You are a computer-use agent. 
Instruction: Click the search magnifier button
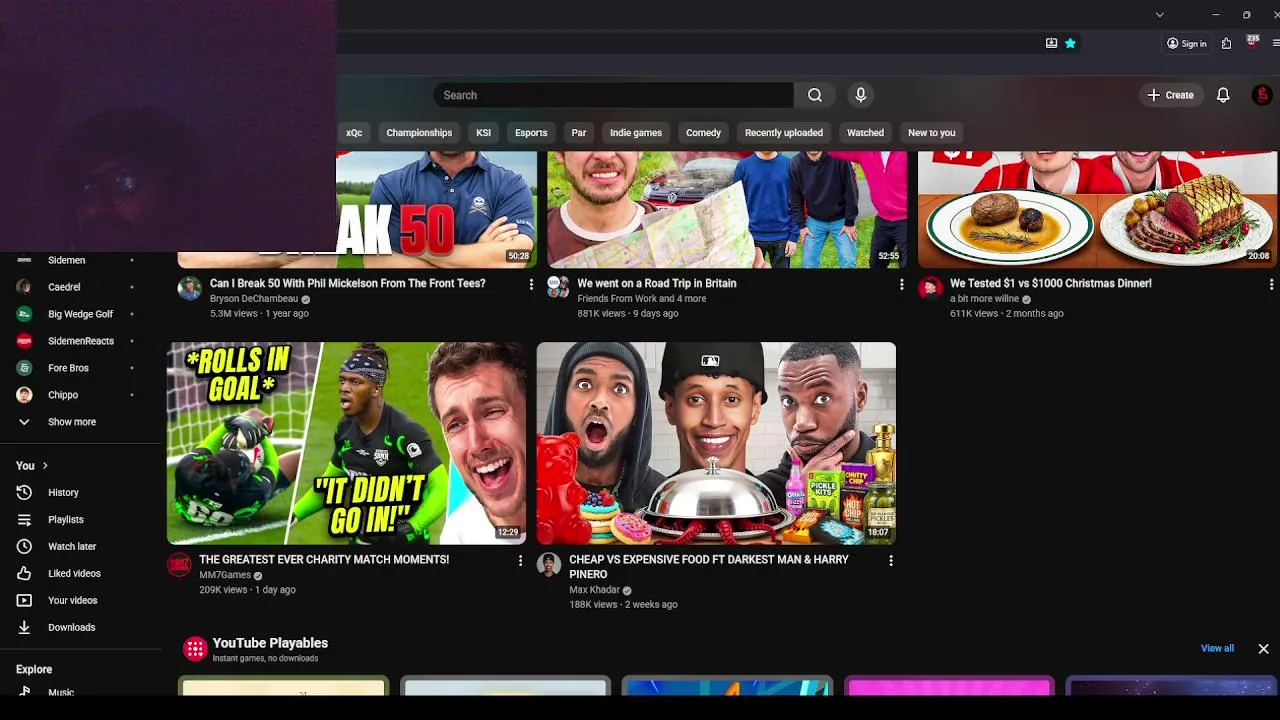(x=815, y=95)
